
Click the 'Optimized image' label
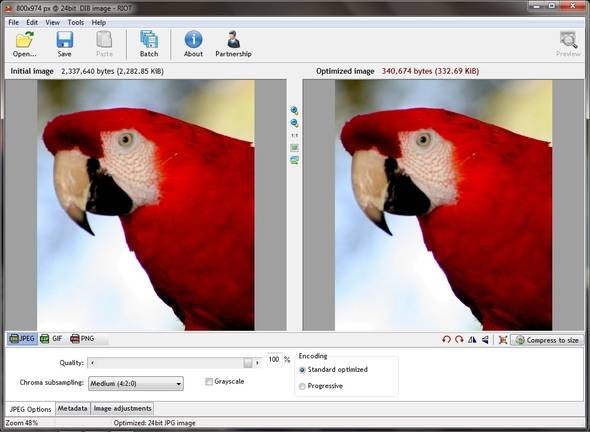click(345, 71)
